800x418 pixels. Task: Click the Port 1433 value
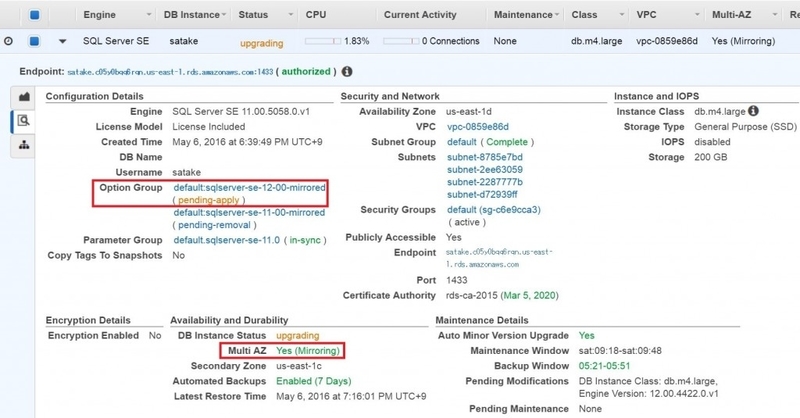click(456, 280)
